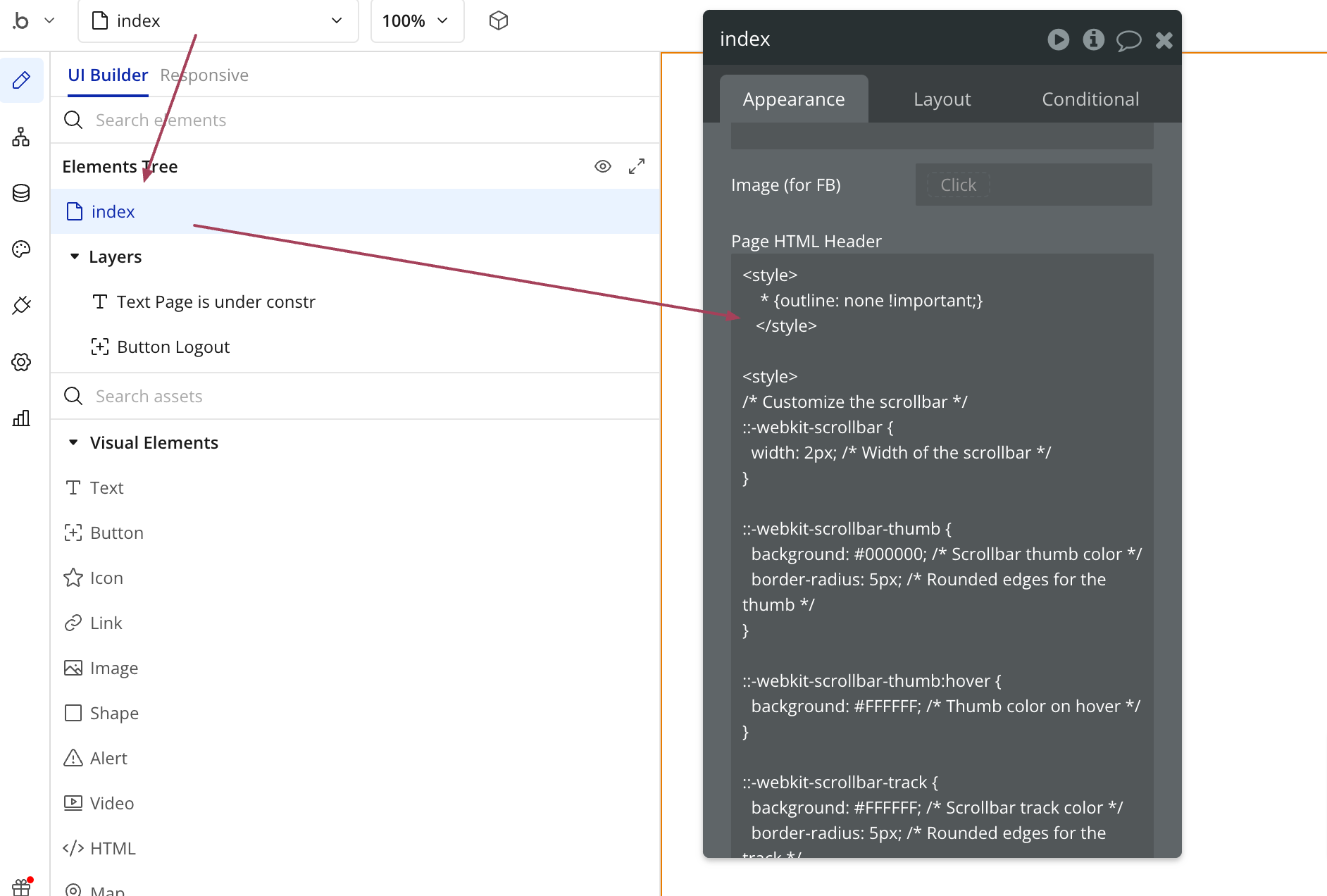1327x896 pixels.
Task: Open the Bubble logo menu
Action: (x=21, y=21)
